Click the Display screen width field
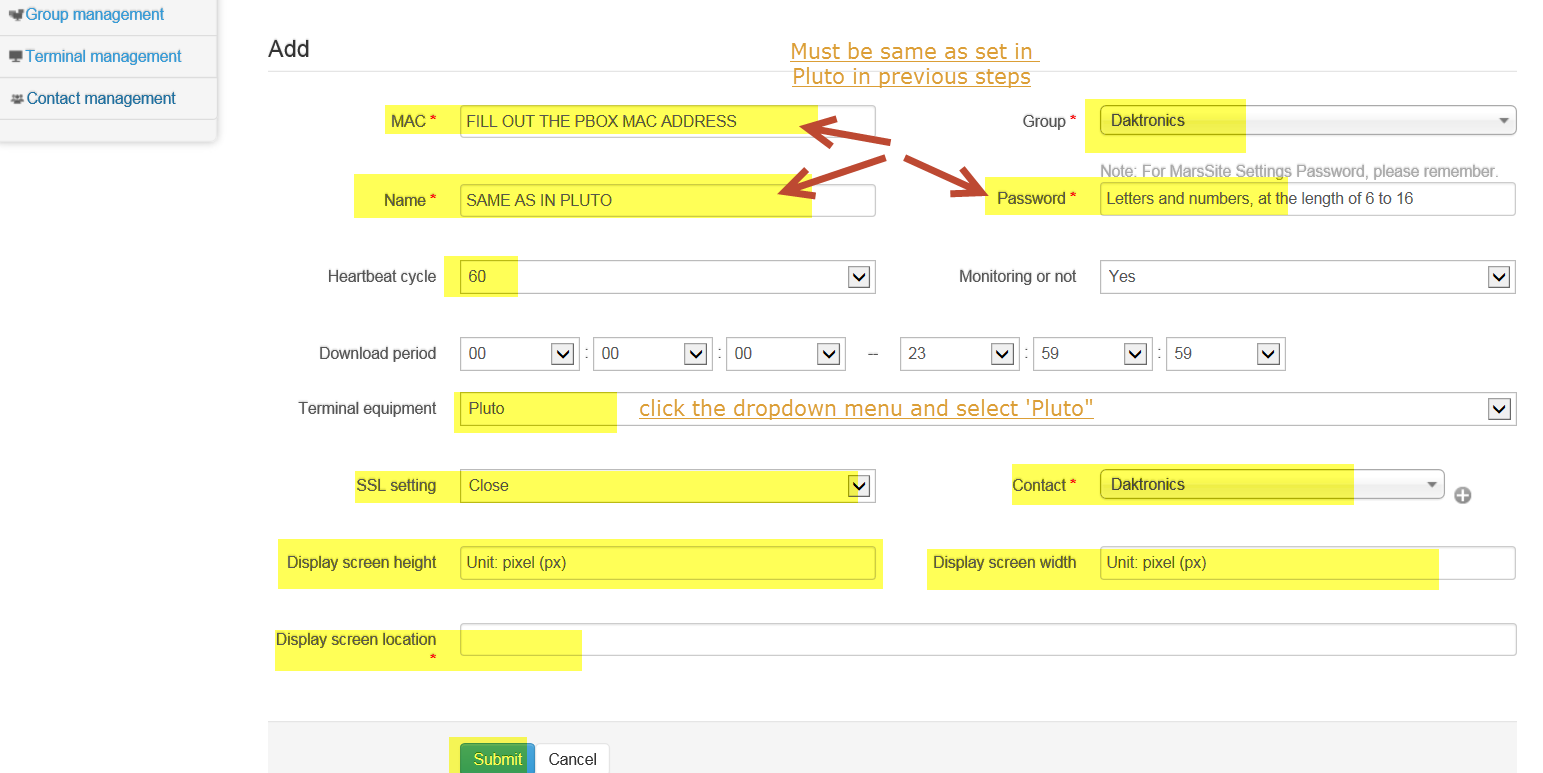The image size is (1543, 773). point(1307,563)
